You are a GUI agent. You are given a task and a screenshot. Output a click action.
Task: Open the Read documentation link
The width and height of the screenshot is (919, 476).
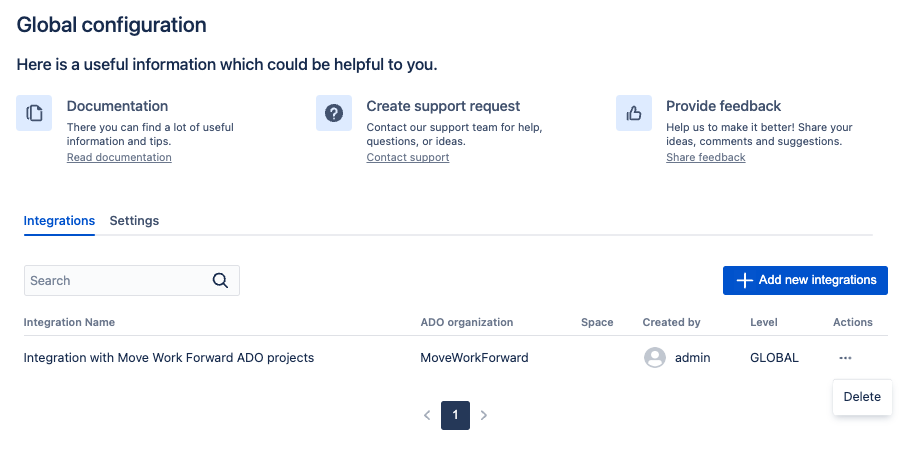coord(119,158)
